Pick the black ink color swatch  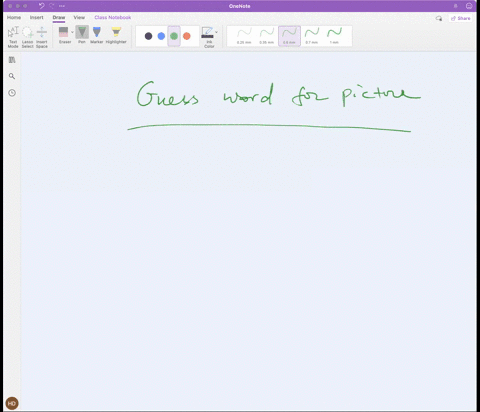149,36
